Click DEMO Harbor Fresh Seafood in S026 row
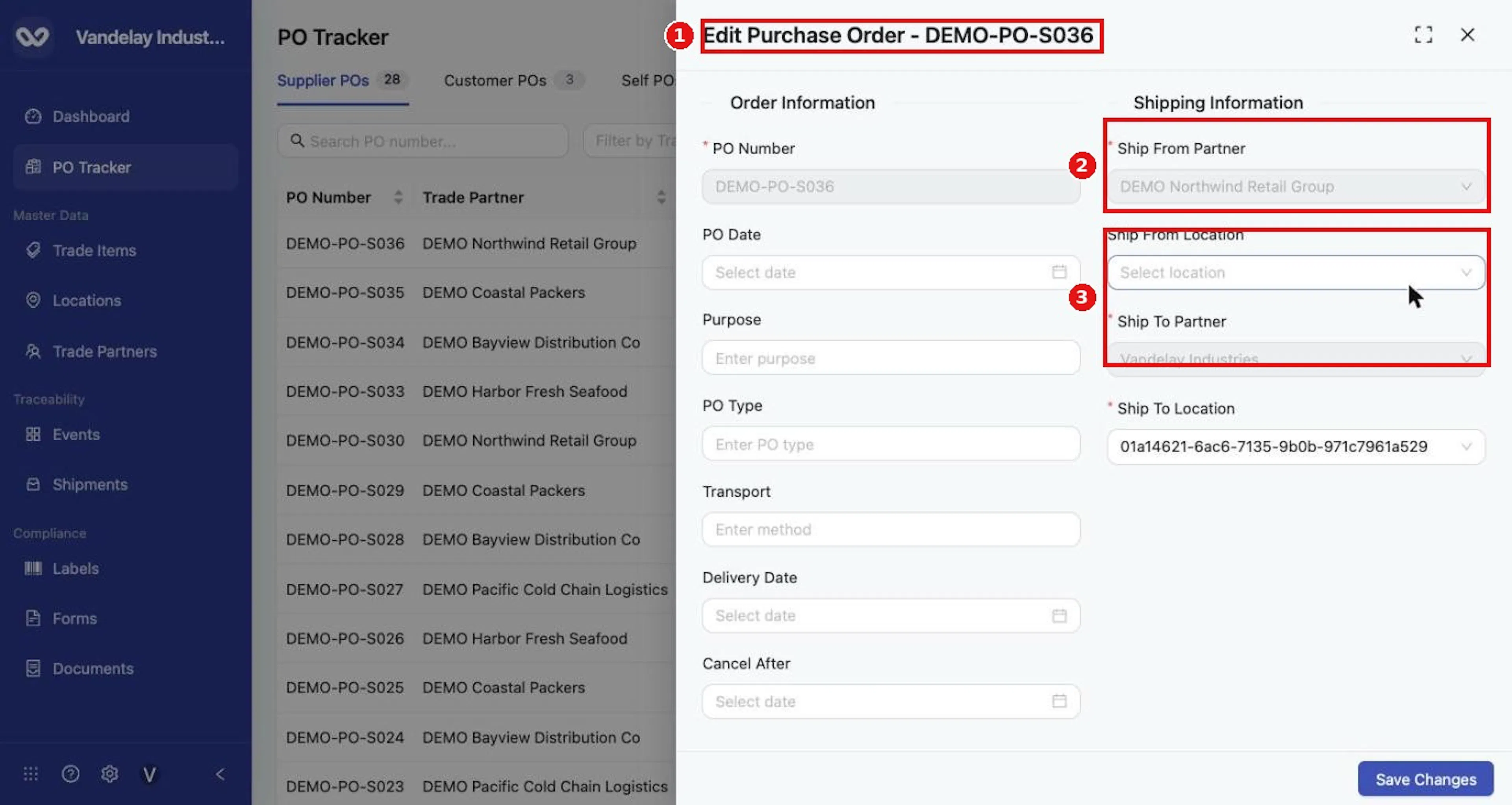The height and width of the screenshot is (805, 1512). 525,638
